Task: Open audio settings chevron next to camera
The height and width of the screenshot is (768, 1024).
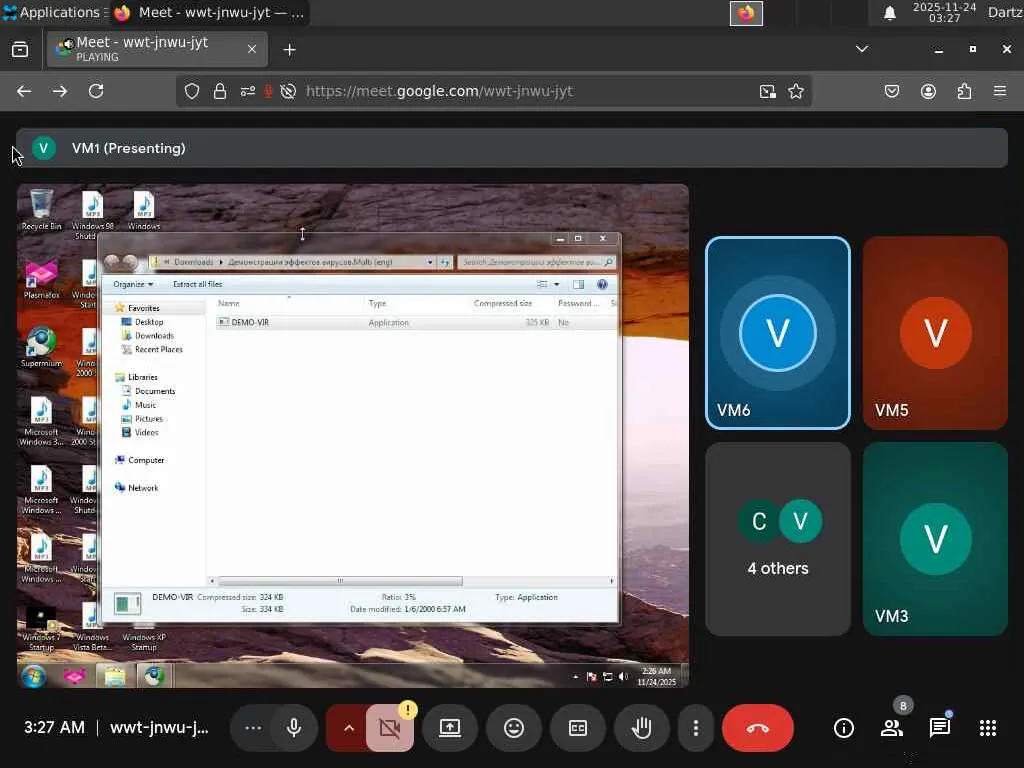Action: (x=348, y=728)
